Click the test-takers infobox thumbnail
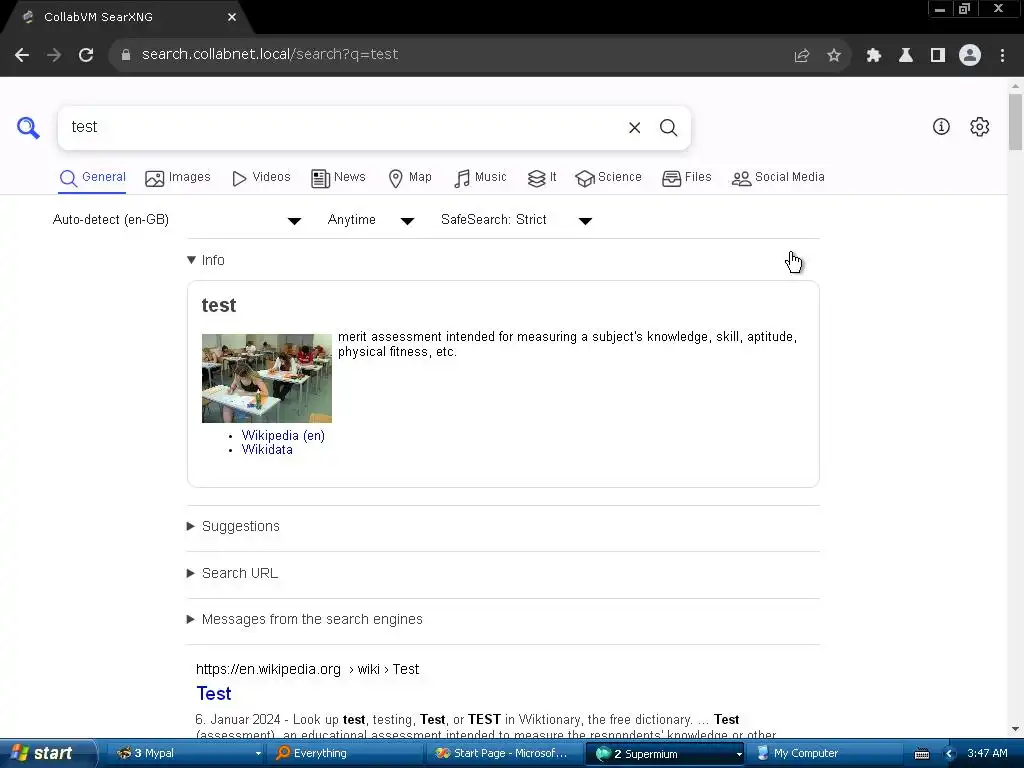The image size is (1024, 768). coord(266,378)
